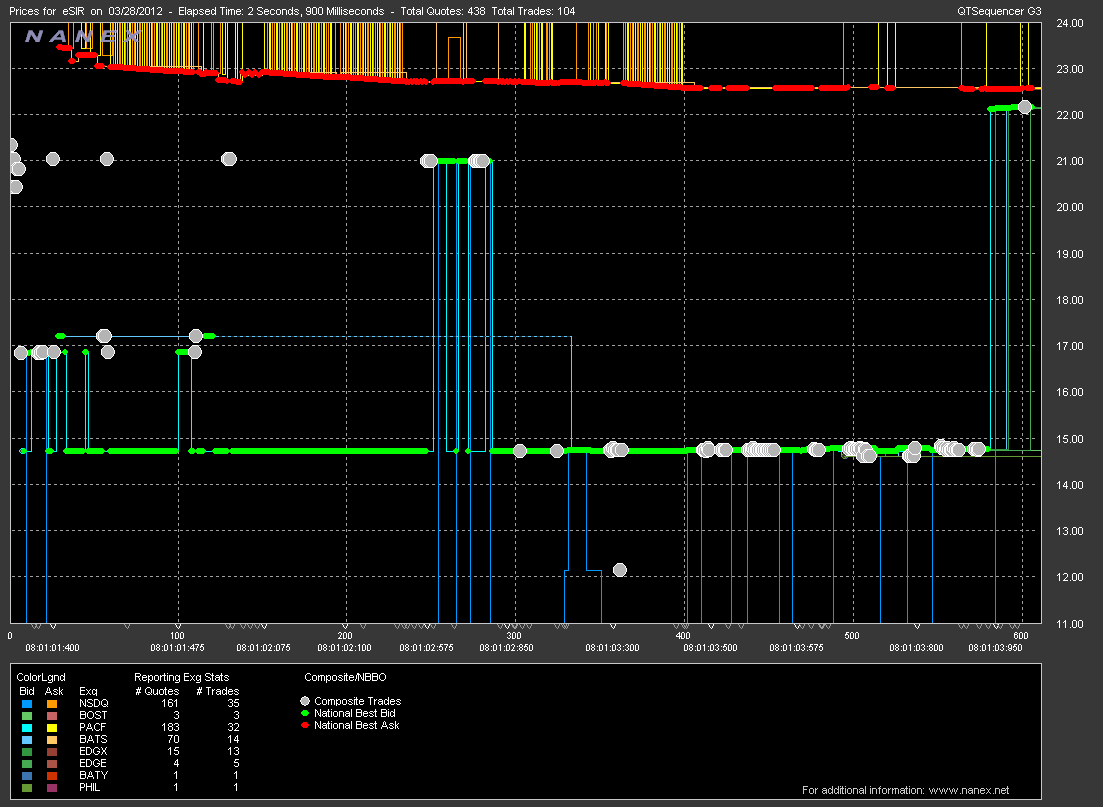Click the 08:01:01:400 time axis label

pyautogui.click(x=52, y=647)
